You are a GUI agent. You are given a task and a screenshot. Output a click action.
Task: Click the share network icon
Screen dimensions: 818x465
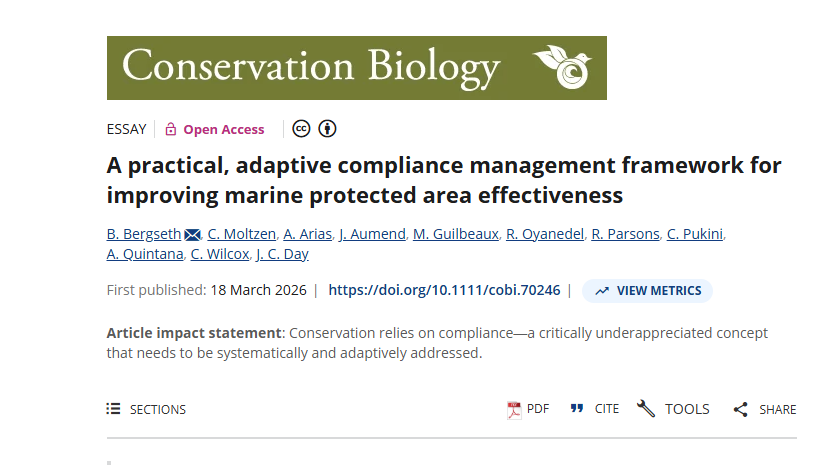pos(741,409)
